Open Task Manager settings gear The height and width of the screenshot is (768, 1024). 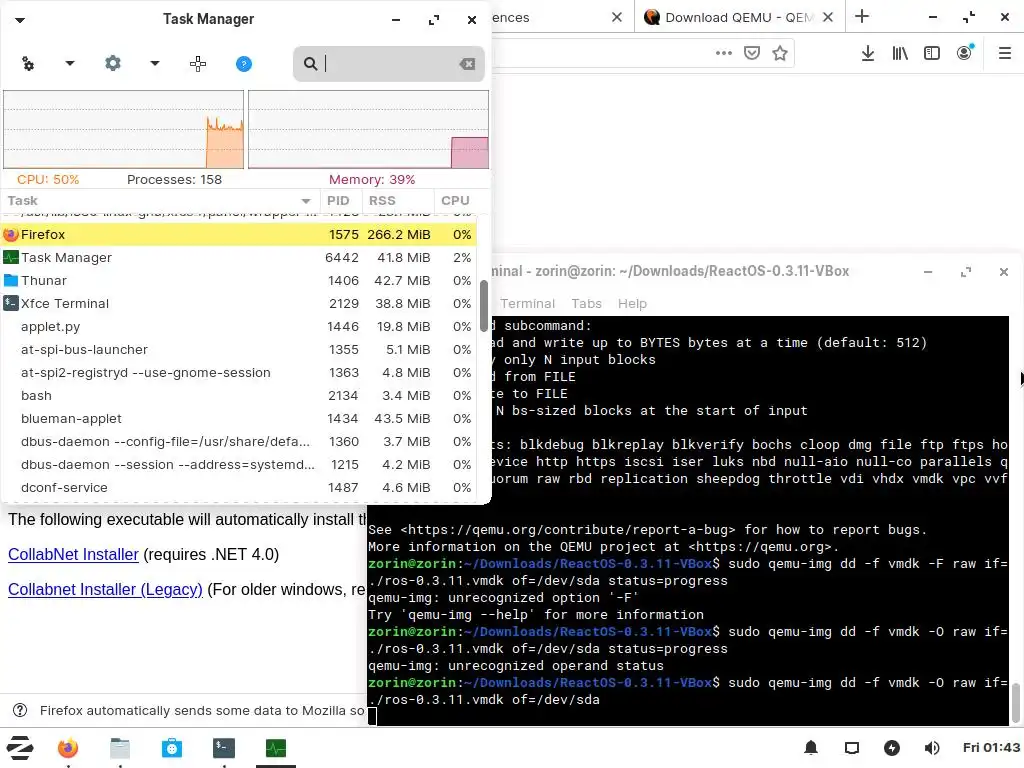point(113,63)
